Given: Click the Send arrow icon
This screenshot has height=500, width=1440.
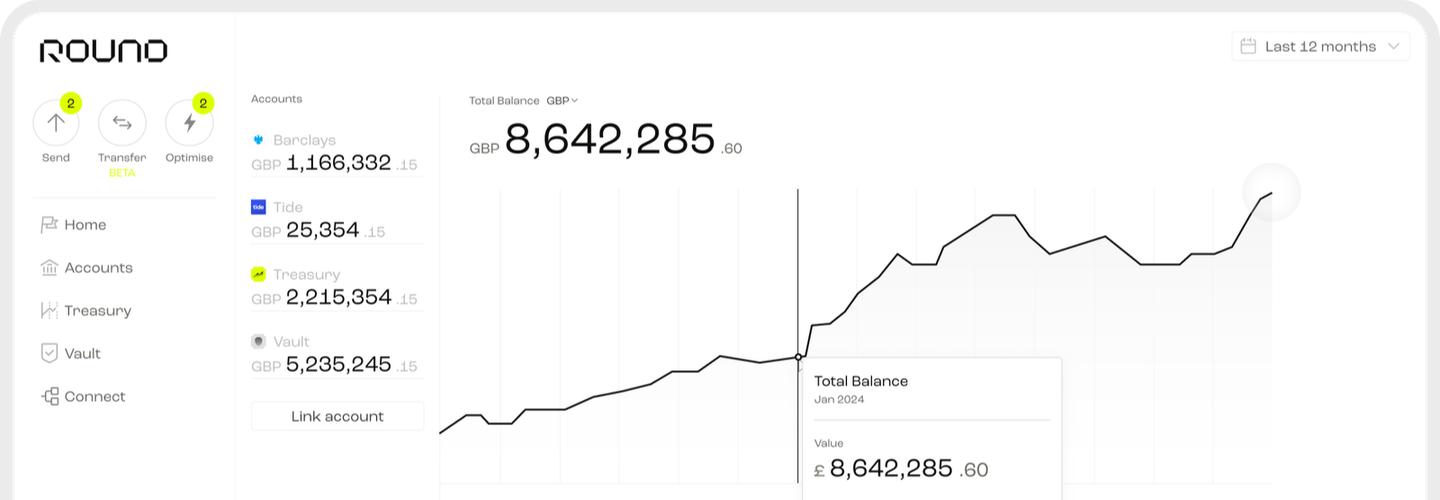Looking at the screenshot, I should point(56,123).
